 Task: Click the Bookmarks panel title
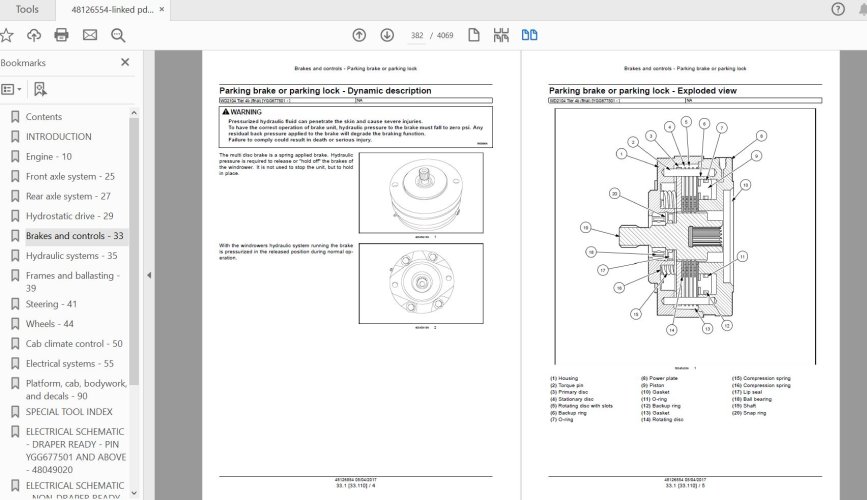tap(23, 62)
